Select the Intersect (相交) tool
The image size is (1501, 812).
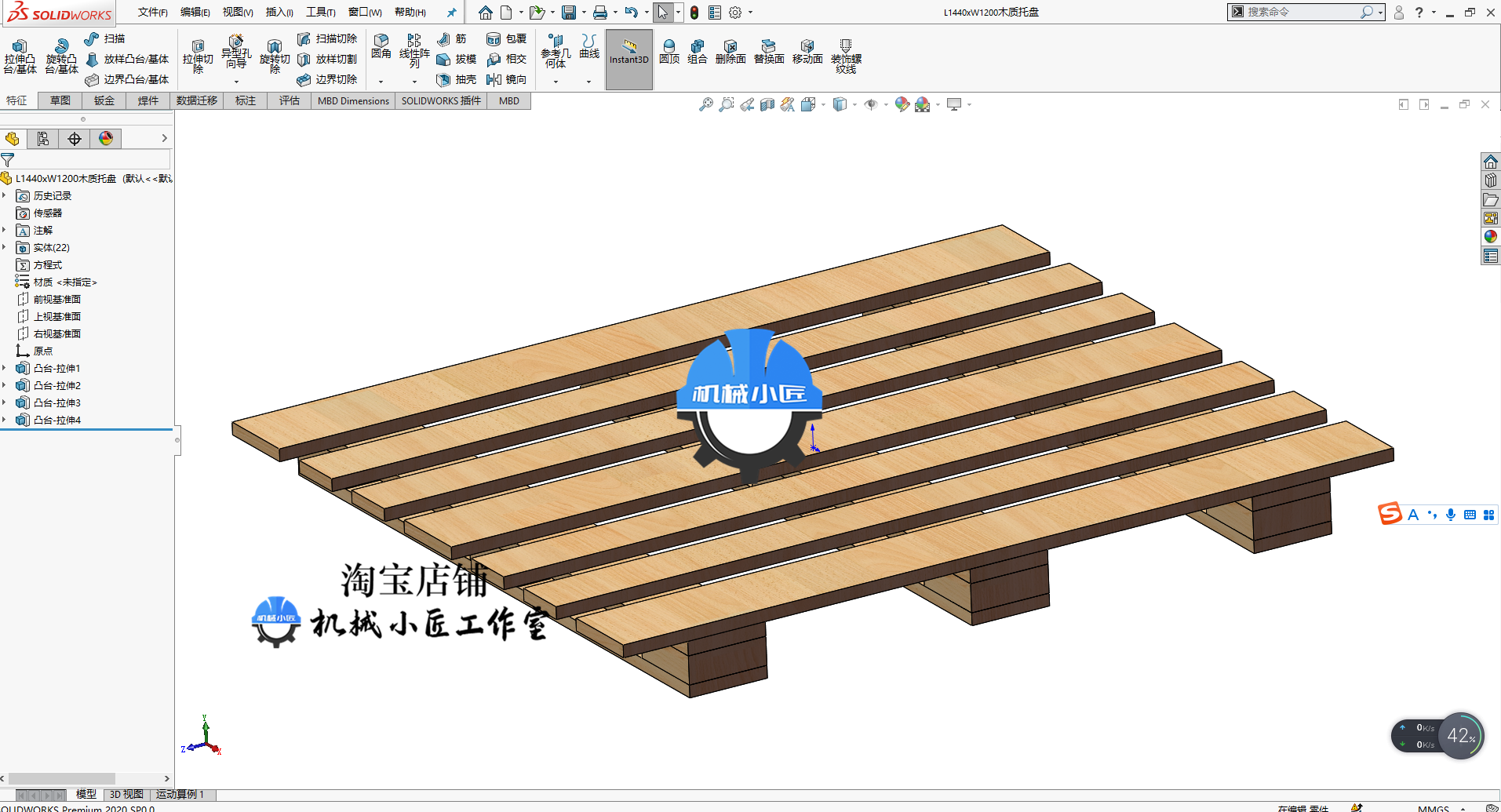coord(506,59)
